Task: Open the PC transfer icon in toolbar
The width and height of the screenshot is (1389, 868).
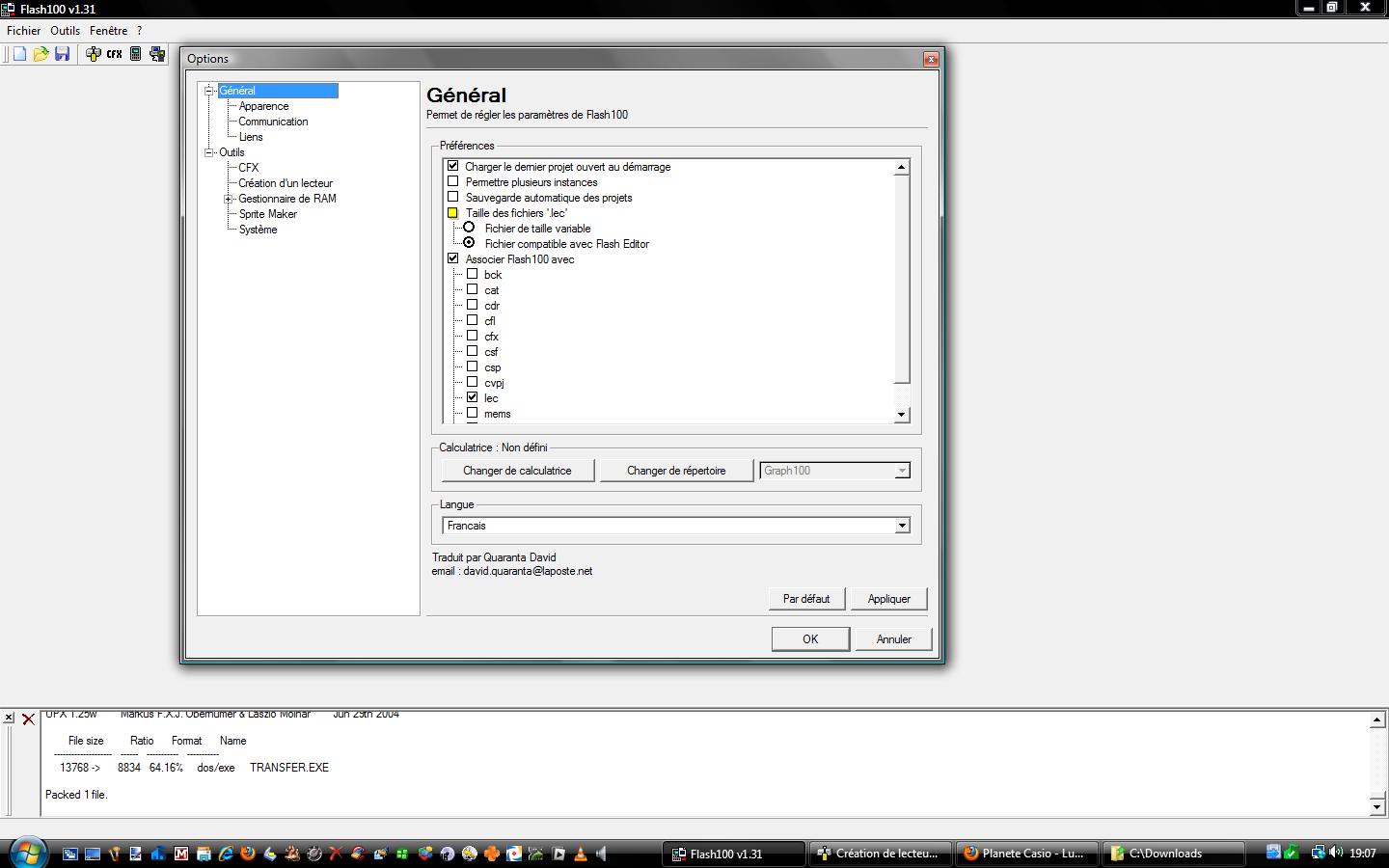Action: [x=157, y=54]
